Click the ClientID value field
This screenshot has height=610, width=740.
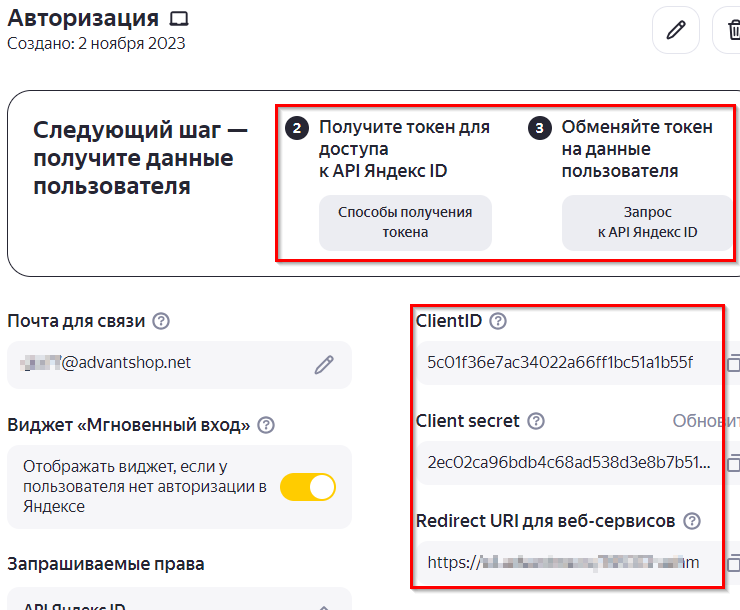[560, 362]
